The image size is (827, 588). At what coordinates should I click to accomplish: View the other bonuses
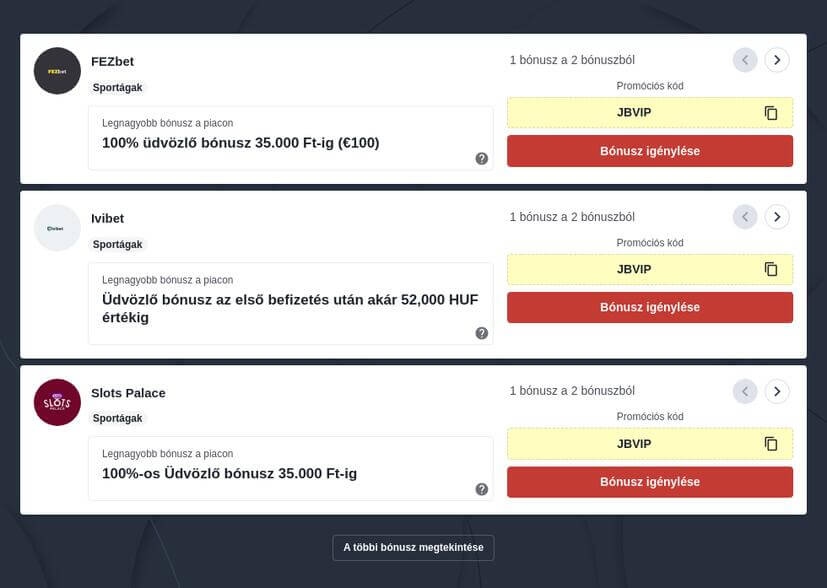click(413, 547)
